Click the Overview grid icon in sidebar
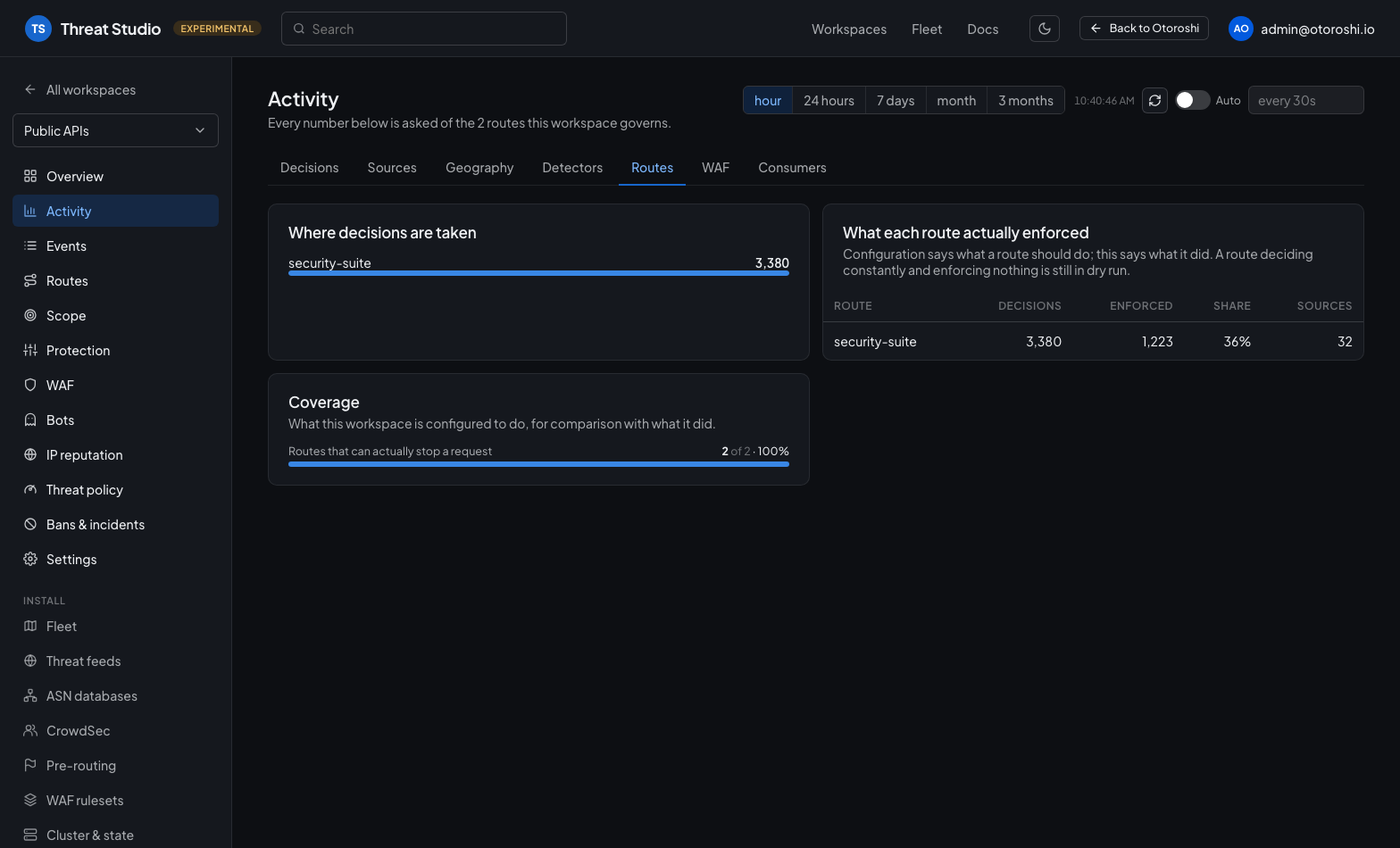This screenshot has width=1400, height=848. point(30,176)
